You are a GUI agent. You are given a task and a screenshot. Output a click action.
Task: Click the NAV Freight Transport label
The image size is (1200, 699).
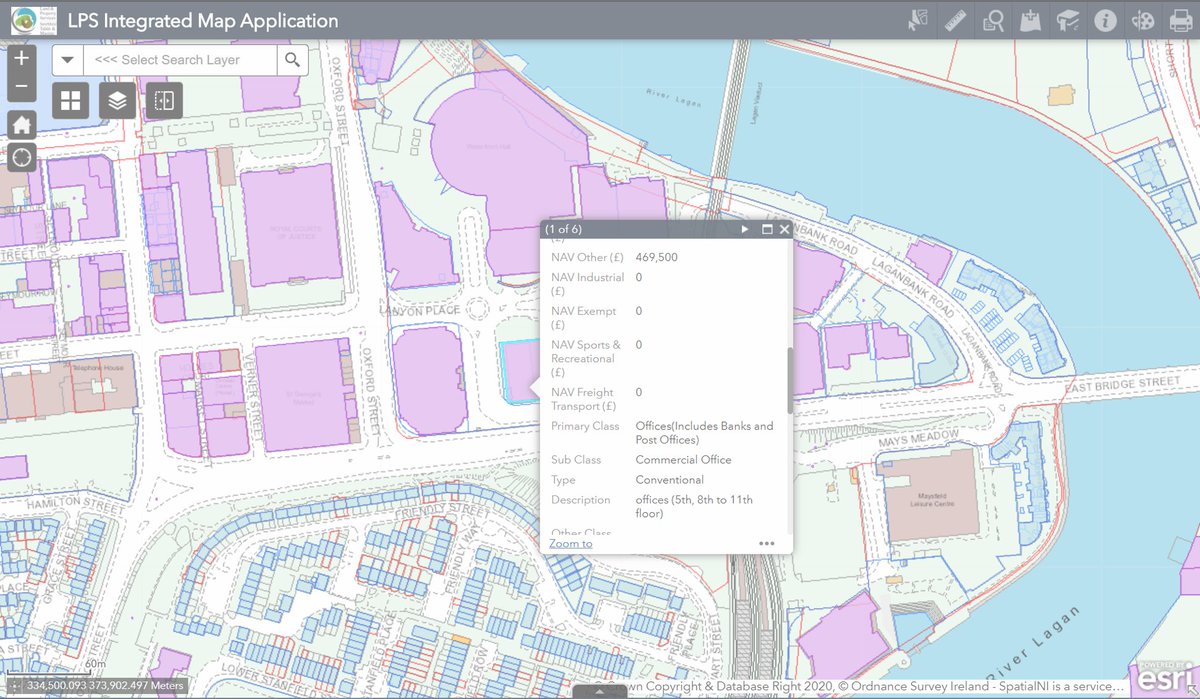pyautogui.click(x=585, y=399)
